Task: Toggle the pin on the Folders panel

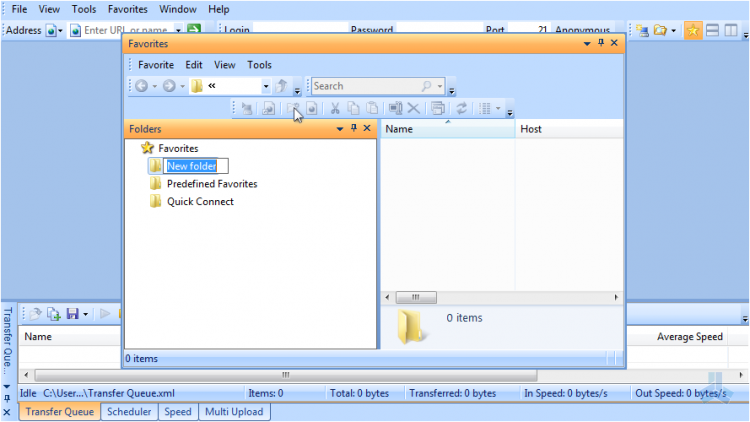Action: (354, 128)
